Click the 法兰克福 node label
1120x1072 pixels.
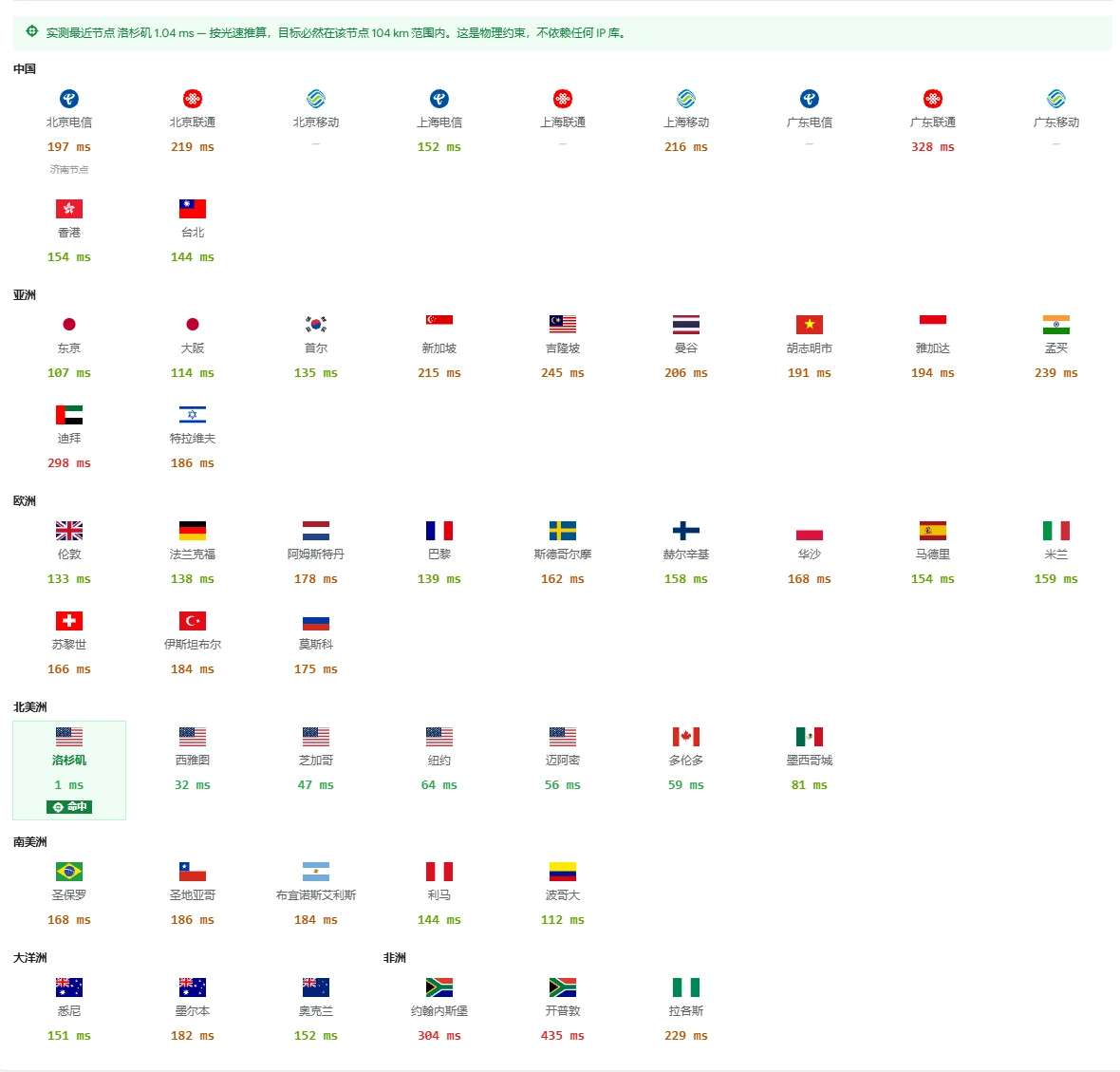(x=193, y=555)
